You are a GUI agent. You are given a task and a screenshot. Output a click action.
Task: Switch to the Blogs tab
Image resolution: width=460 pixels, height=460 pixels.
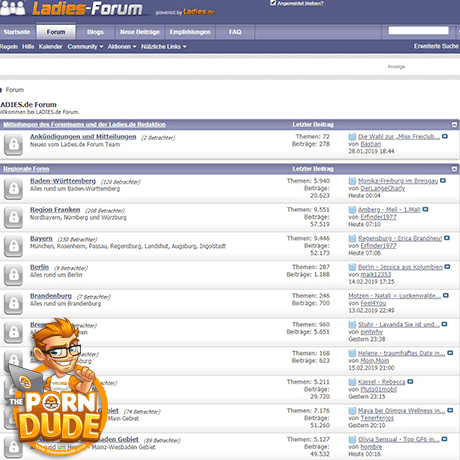[95, 32]
